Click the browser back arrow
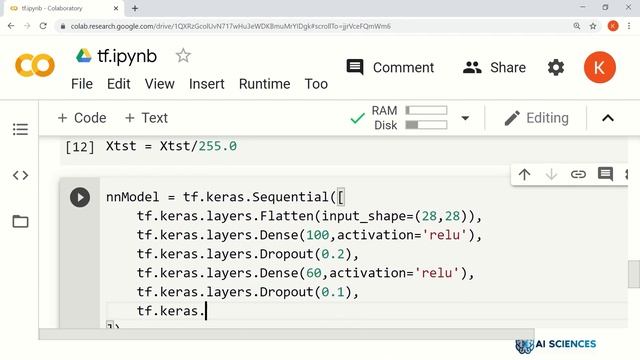Image resolution: width=640 pixels, height=360 pixels. (x=11, y=26)
